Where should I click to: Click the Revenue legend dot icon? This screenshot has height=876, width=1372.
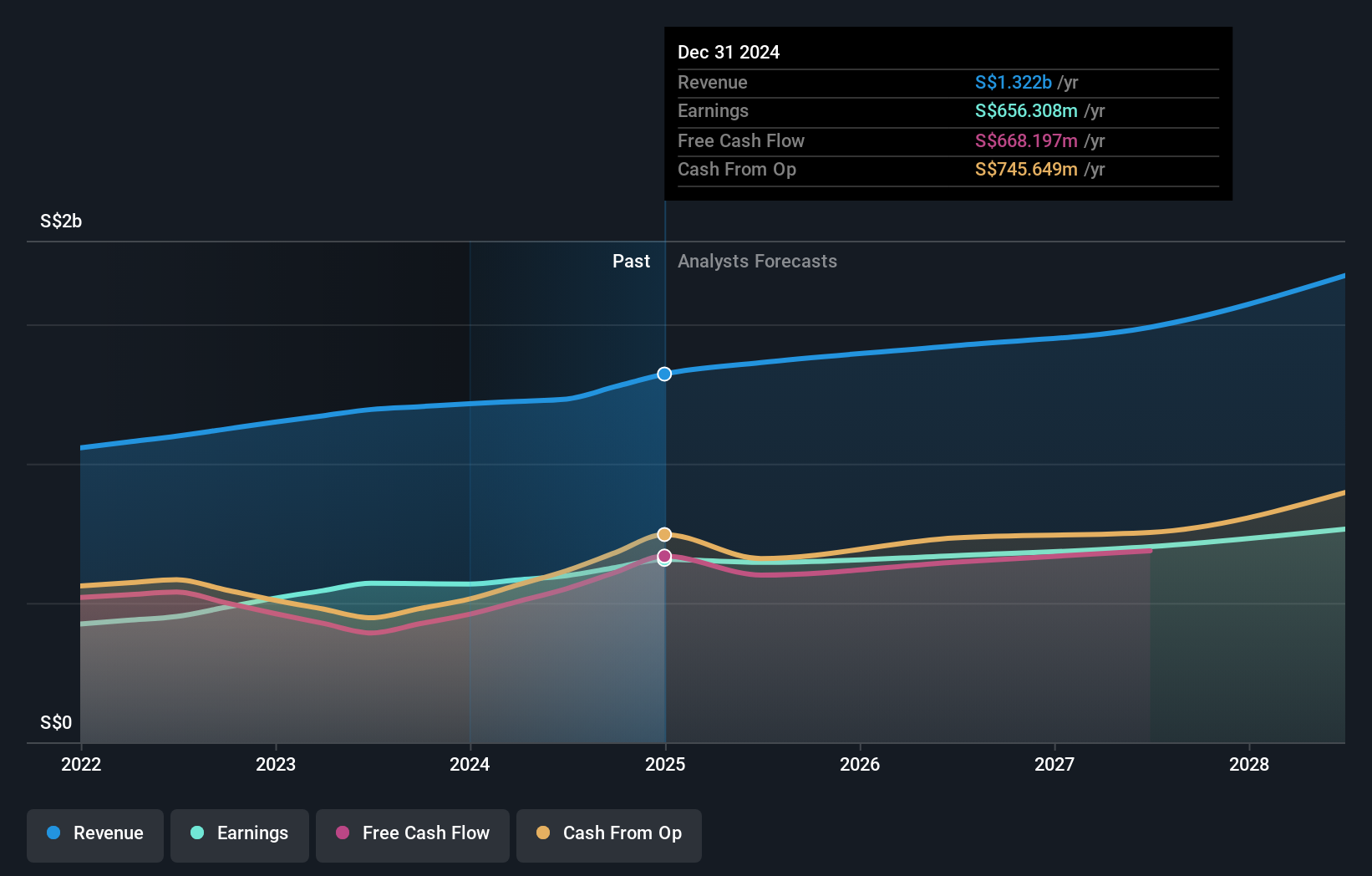53,833
